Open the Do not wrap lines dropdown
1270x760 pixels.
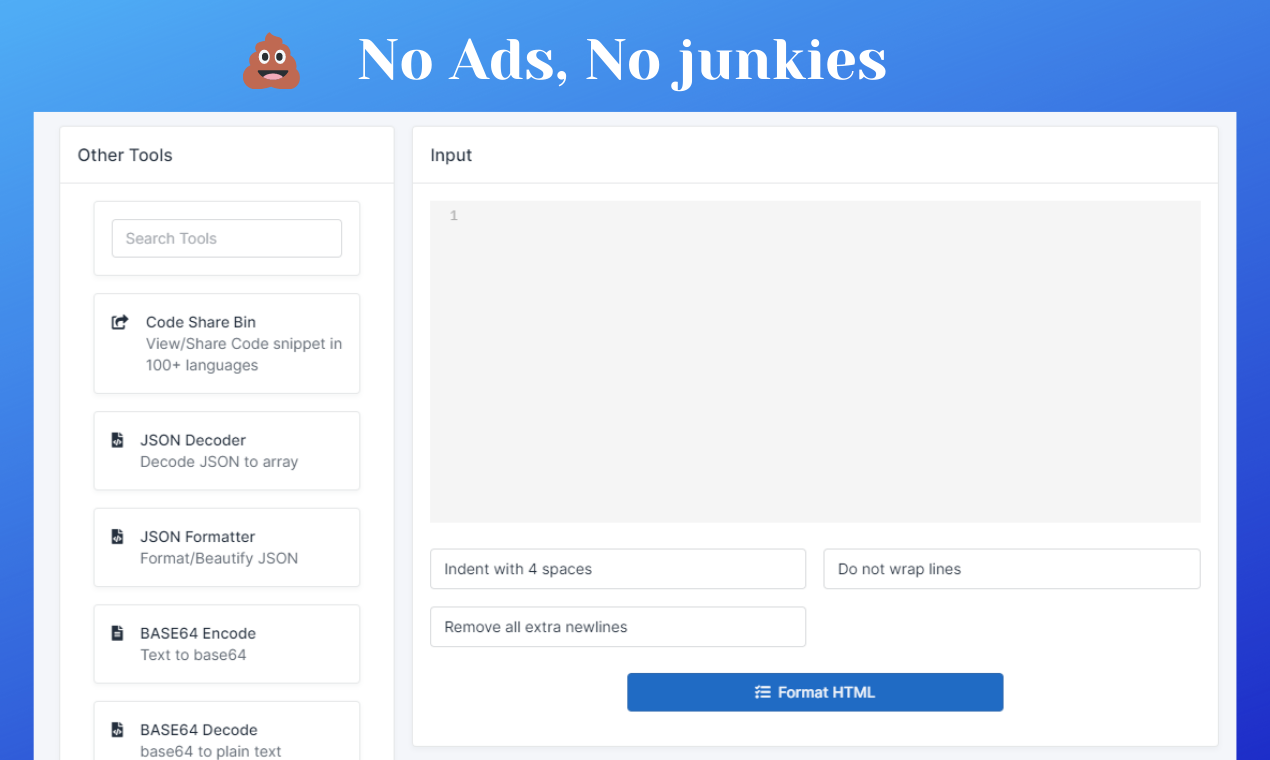pos(1012,569)
